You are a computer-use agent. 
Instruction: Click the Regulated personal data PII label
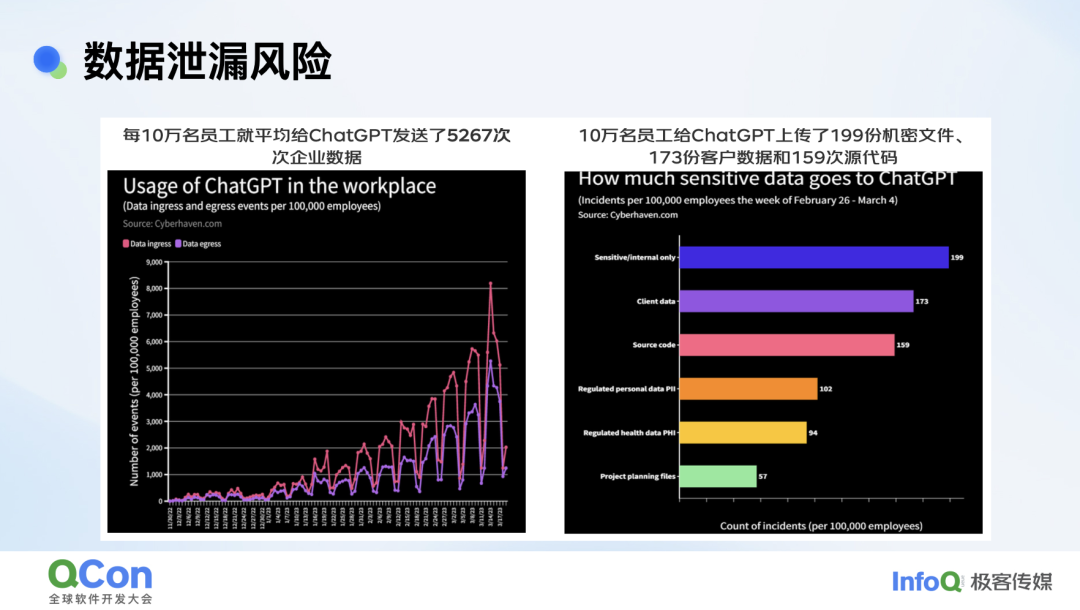coord(627,389)
